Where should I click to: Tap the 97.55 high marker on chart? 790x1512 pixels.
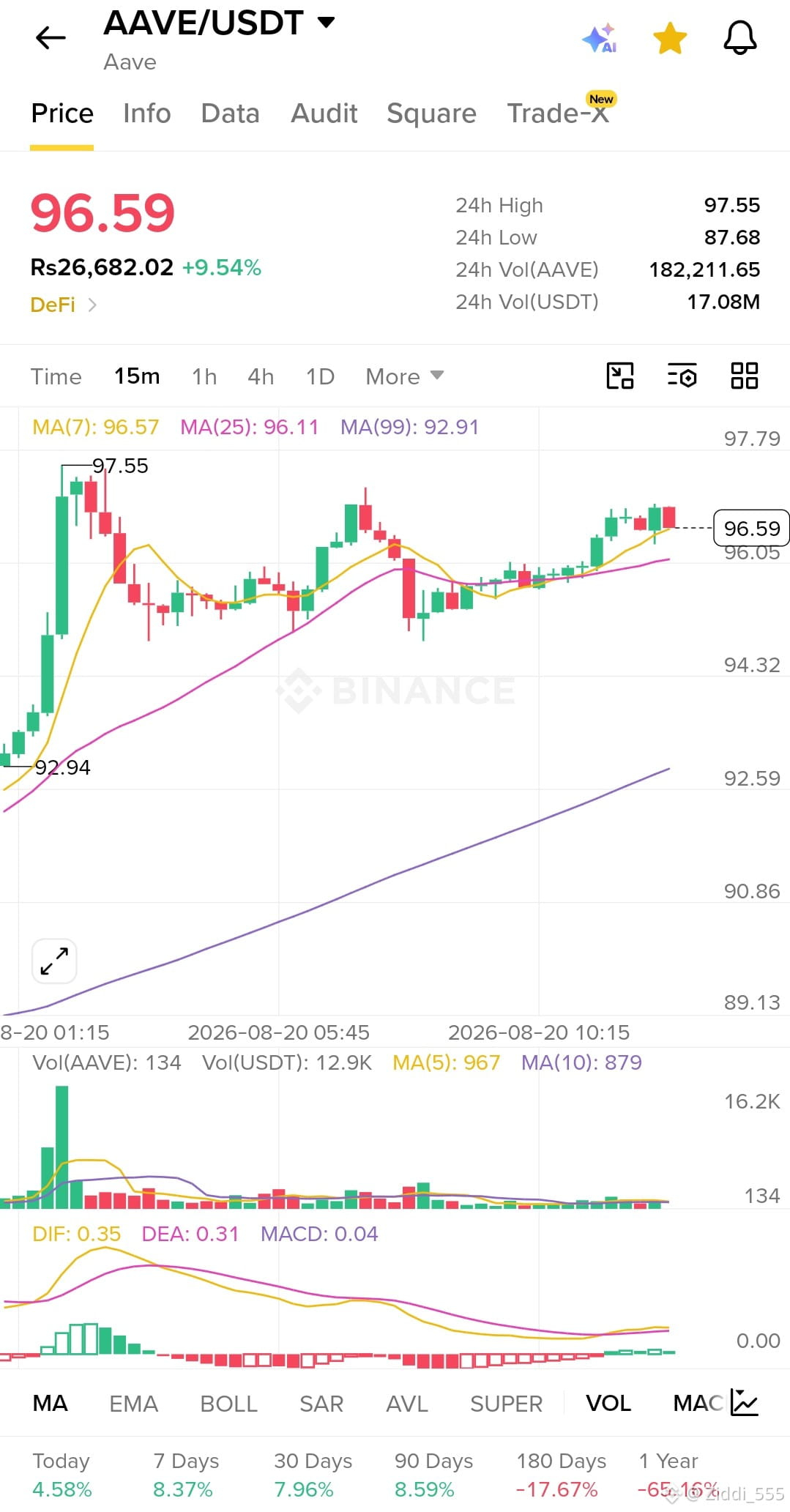pos(120,466)
